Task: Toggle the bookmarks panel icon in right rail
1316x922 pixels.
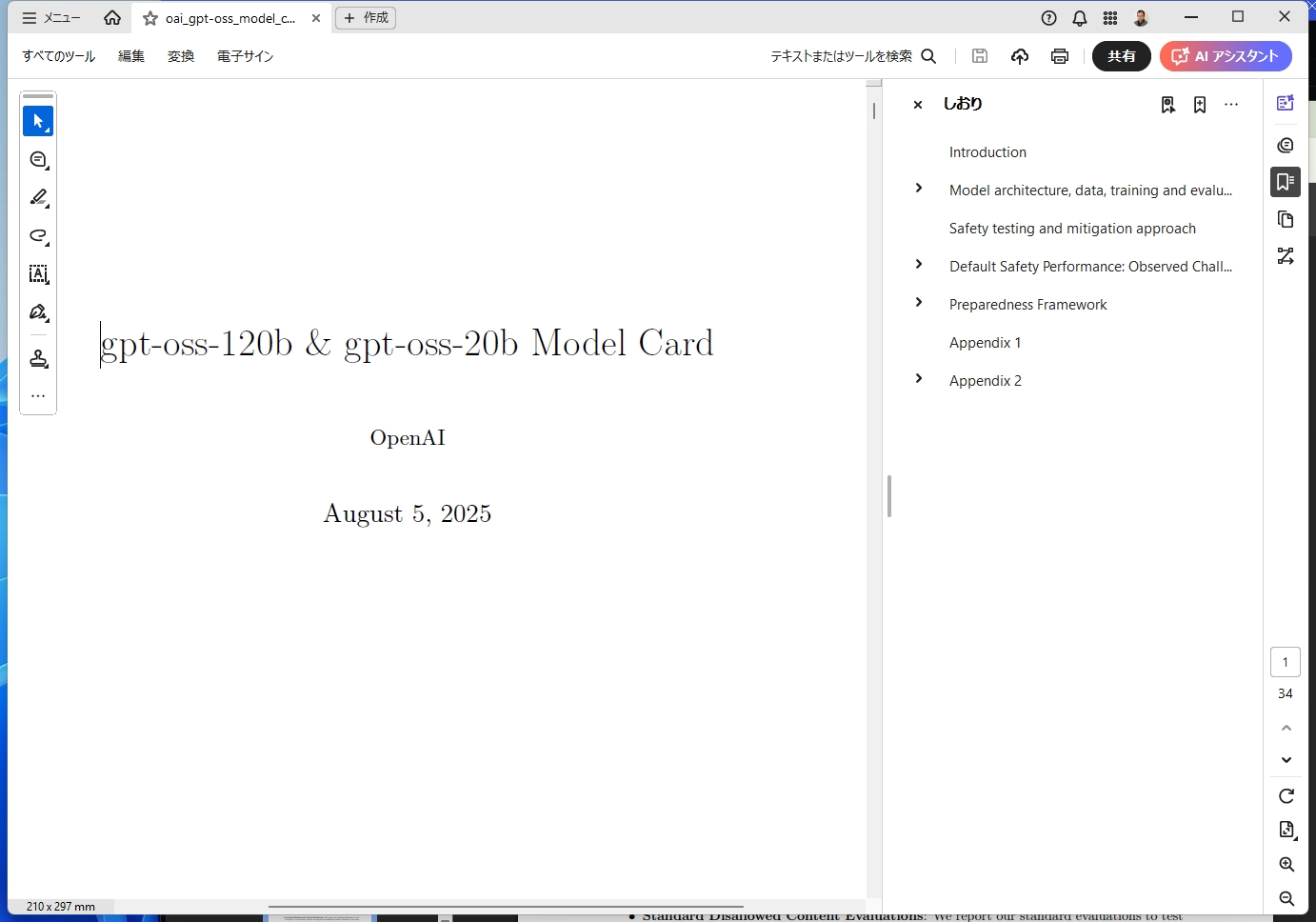Action: [1286, 182]
